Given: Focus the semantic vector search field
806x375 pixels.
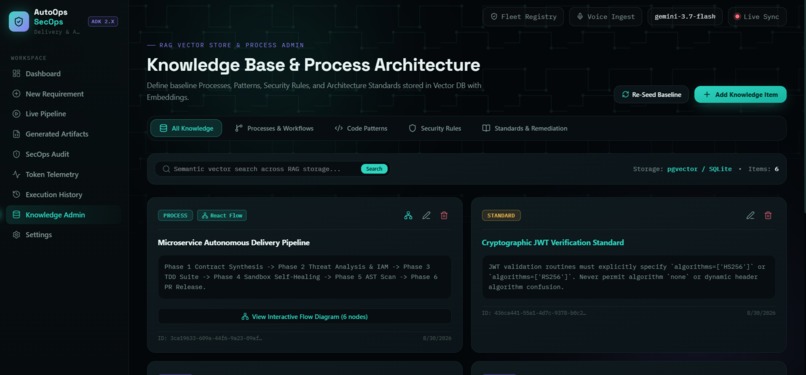Looking at the screenshot, I should click(257, 169).
